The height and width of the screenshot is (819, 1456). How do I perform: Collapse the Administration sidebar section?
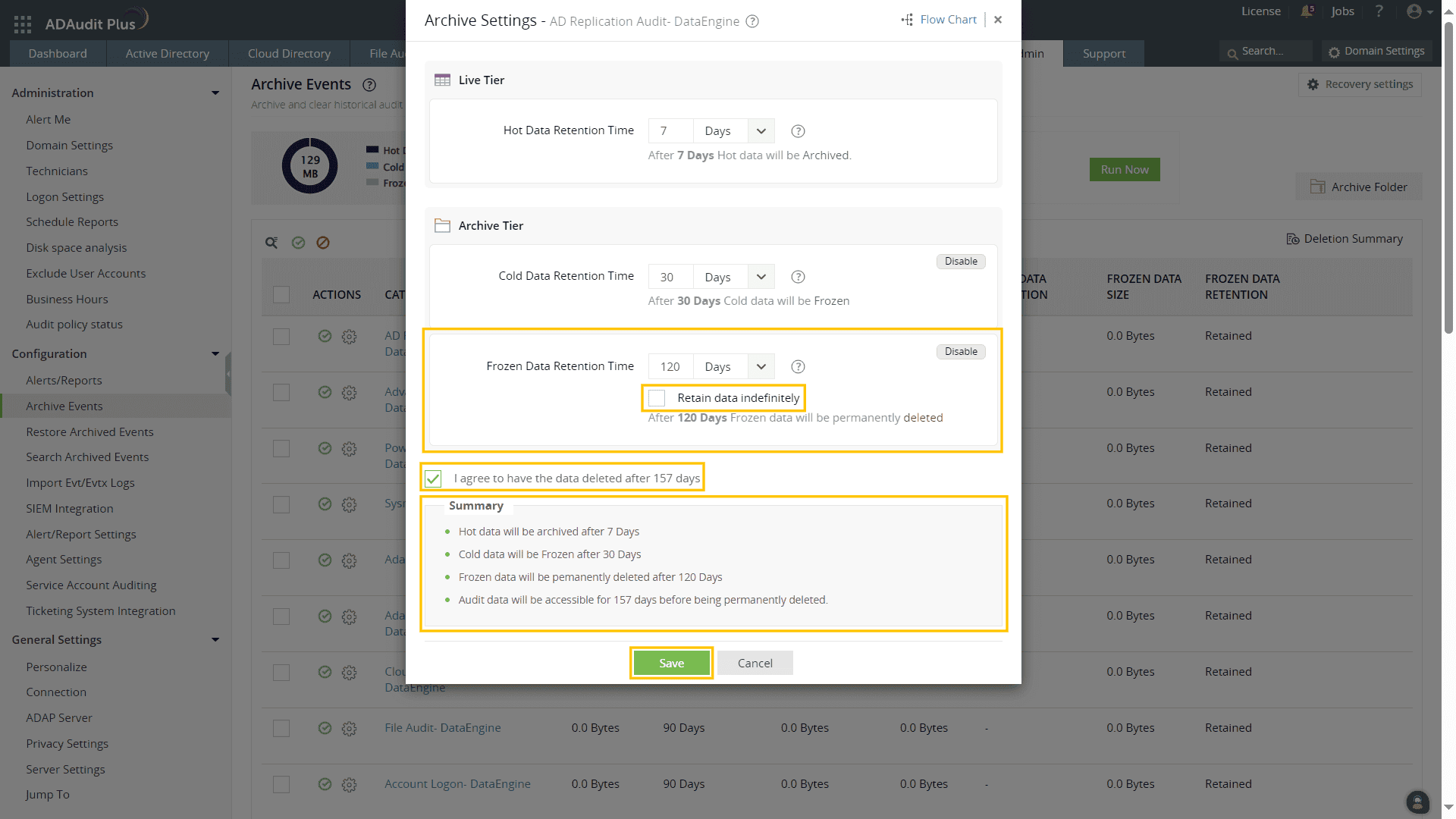(215, 93)
